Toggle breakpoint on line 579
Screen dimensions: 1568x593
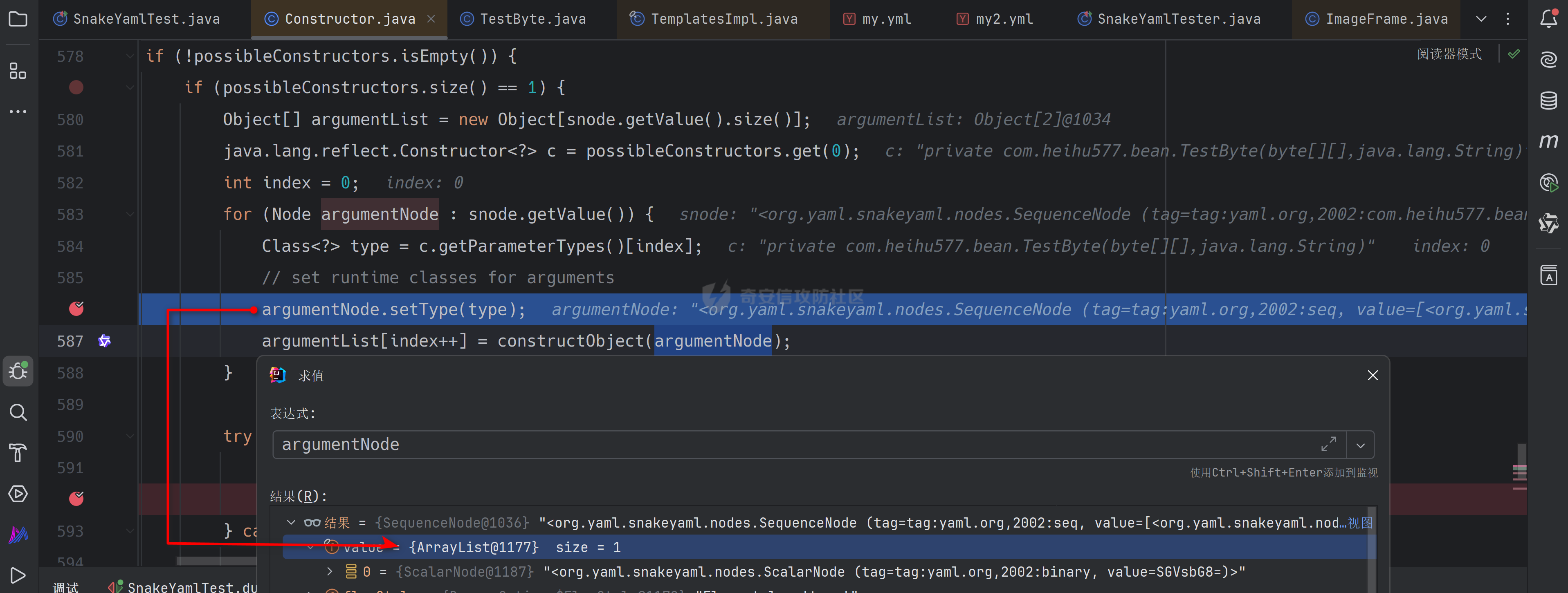pos(76,87)
